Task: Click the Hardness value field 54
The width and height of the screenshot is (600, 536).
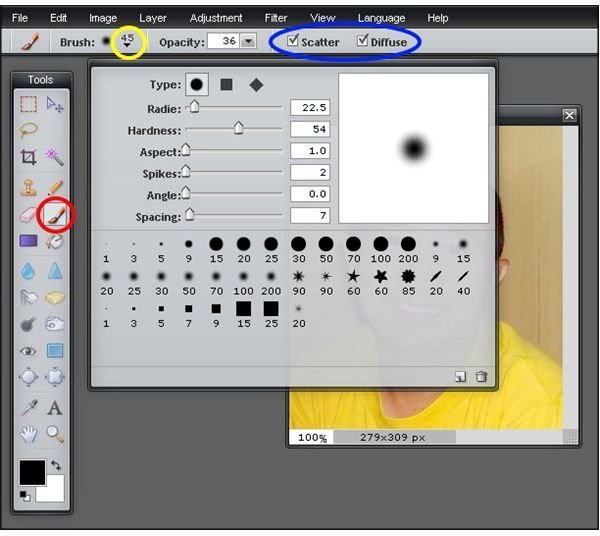Action: pos(310,129)
